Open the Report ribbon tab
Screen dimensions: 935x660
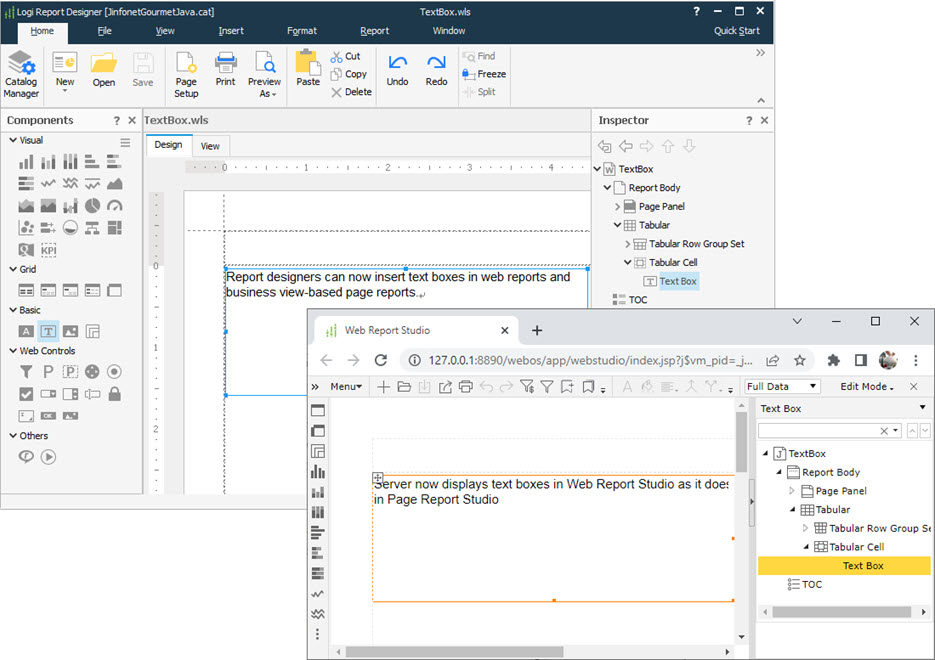[374, 31]
